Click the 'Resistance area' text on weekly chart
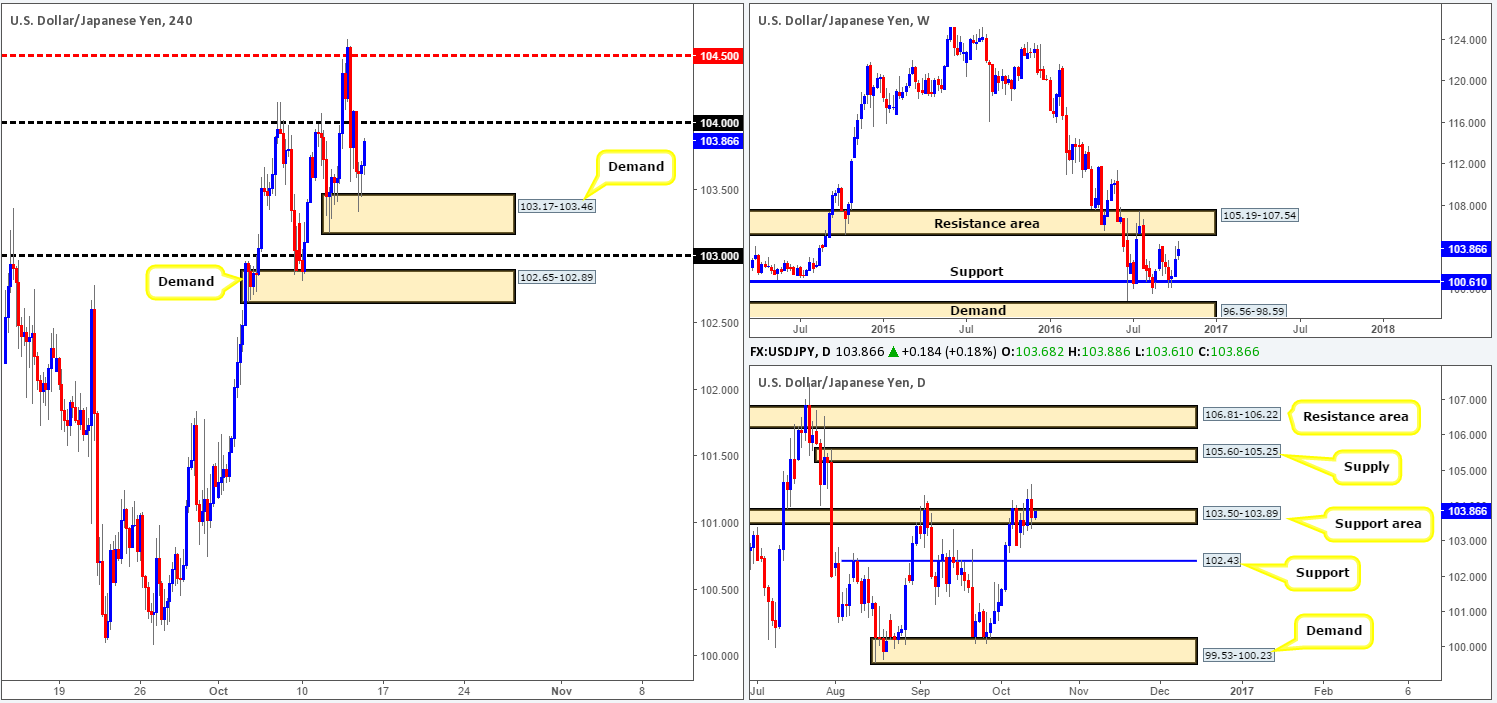 pyautogui.click(x=986, y=223)
